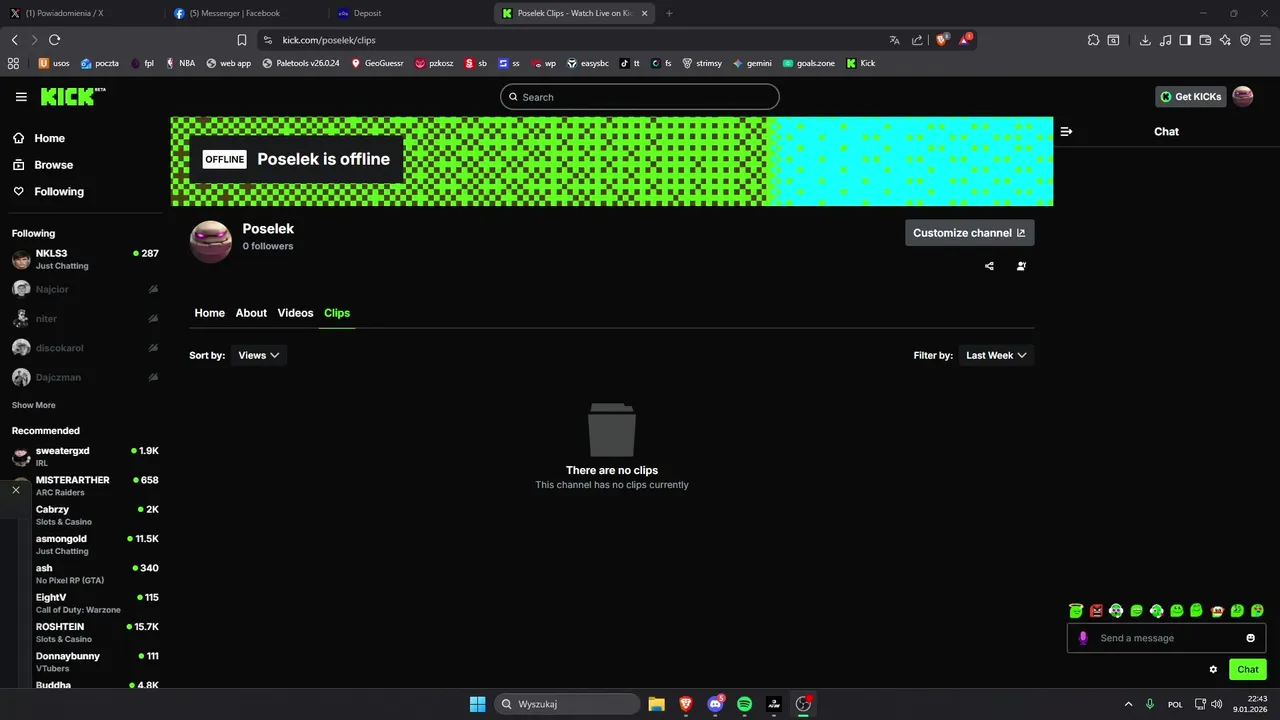The width and height of the screenshot is (1280, 720).
Task: Open the Filter by Last Week dropdown
Action: coord(996,355)
